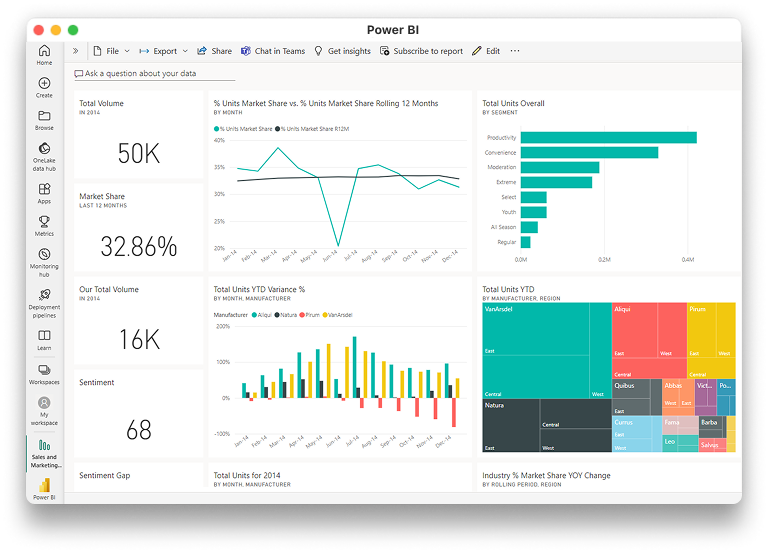Click the Edit pencil button

coord(486,51)
